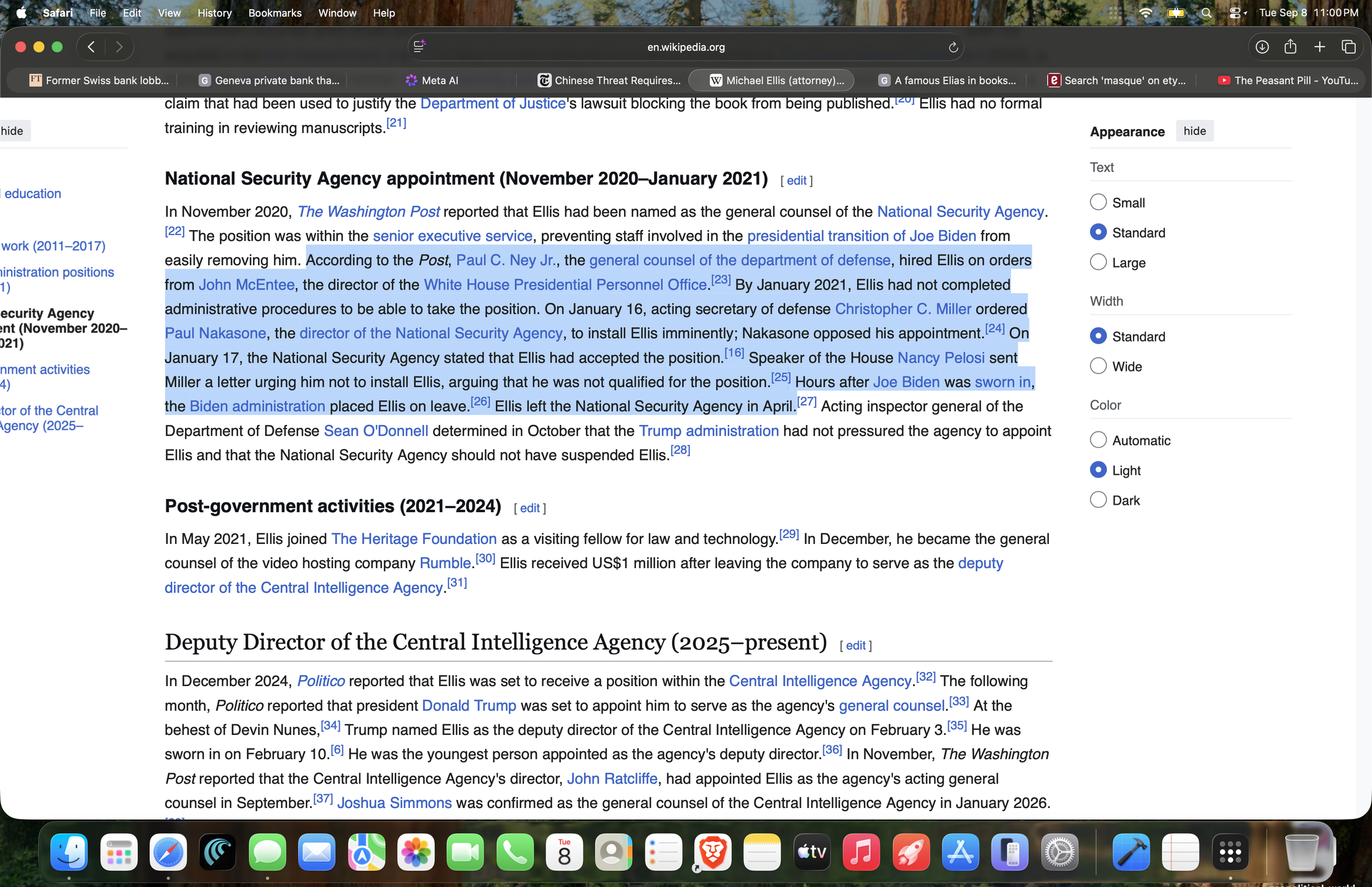Open macOS Spotlight search icon
This screenshot has width=1372, height=887.
pyautogui.click(x=1207, y=13)
